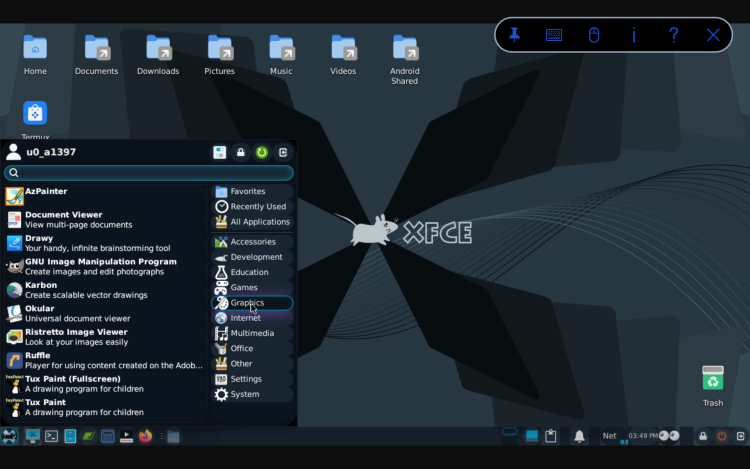
Task: Close the overlay bar with X
Action: pos(713,35)
